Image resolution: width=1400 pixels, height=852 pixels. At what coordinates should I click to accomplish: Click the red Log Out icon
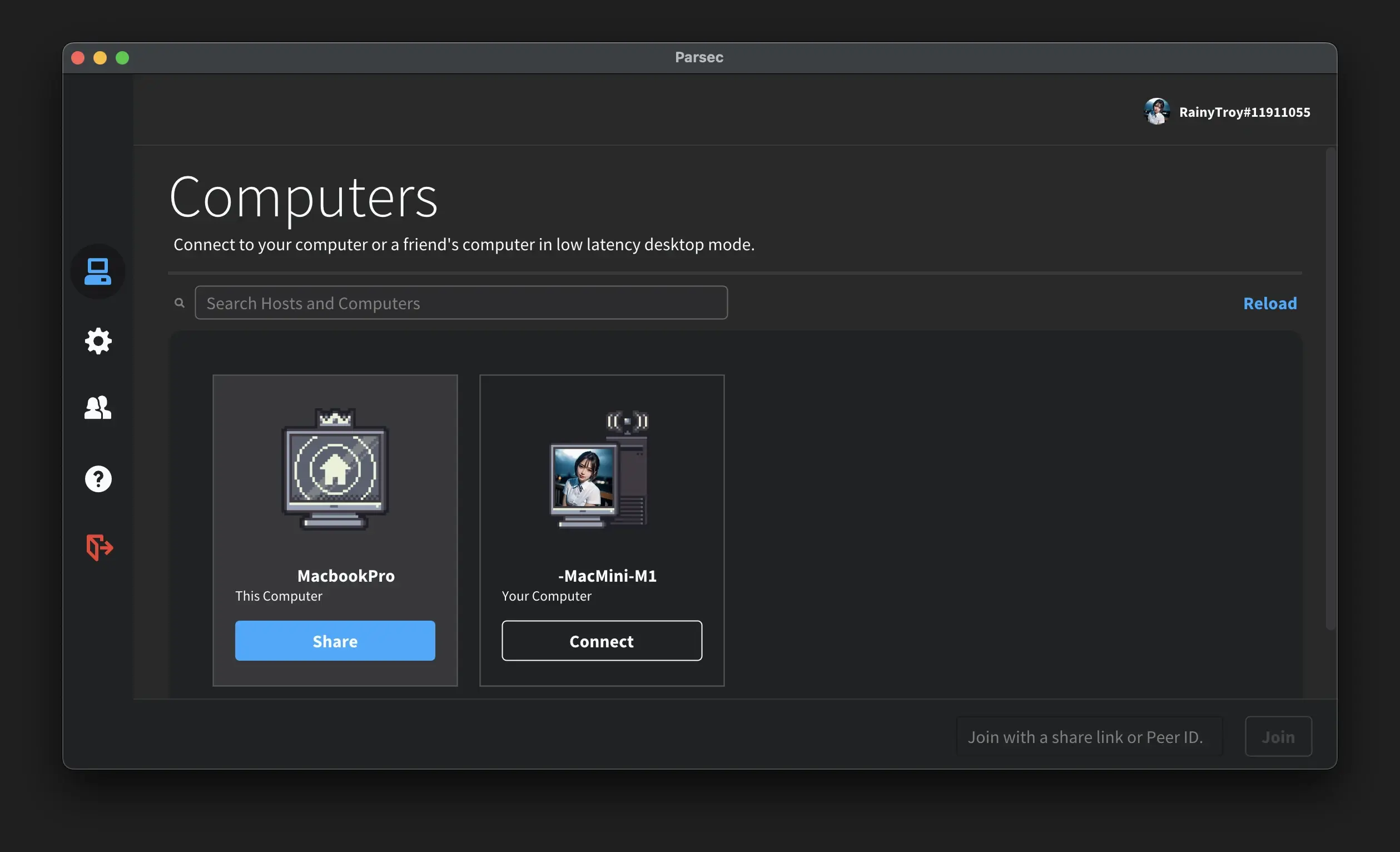click(x=99, y=547)
